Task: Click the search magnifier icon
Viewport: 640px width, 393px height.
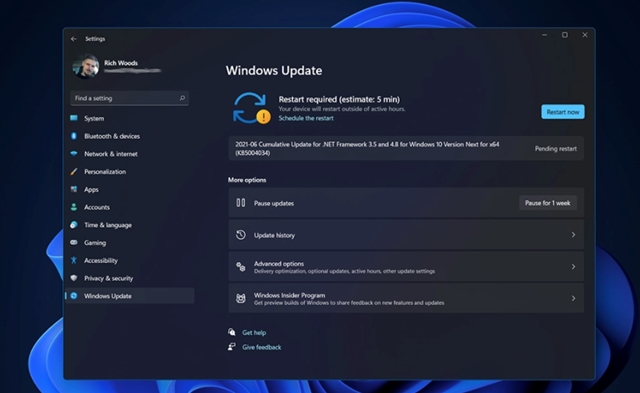Action: pyautogui.click(x=182, y=98)
